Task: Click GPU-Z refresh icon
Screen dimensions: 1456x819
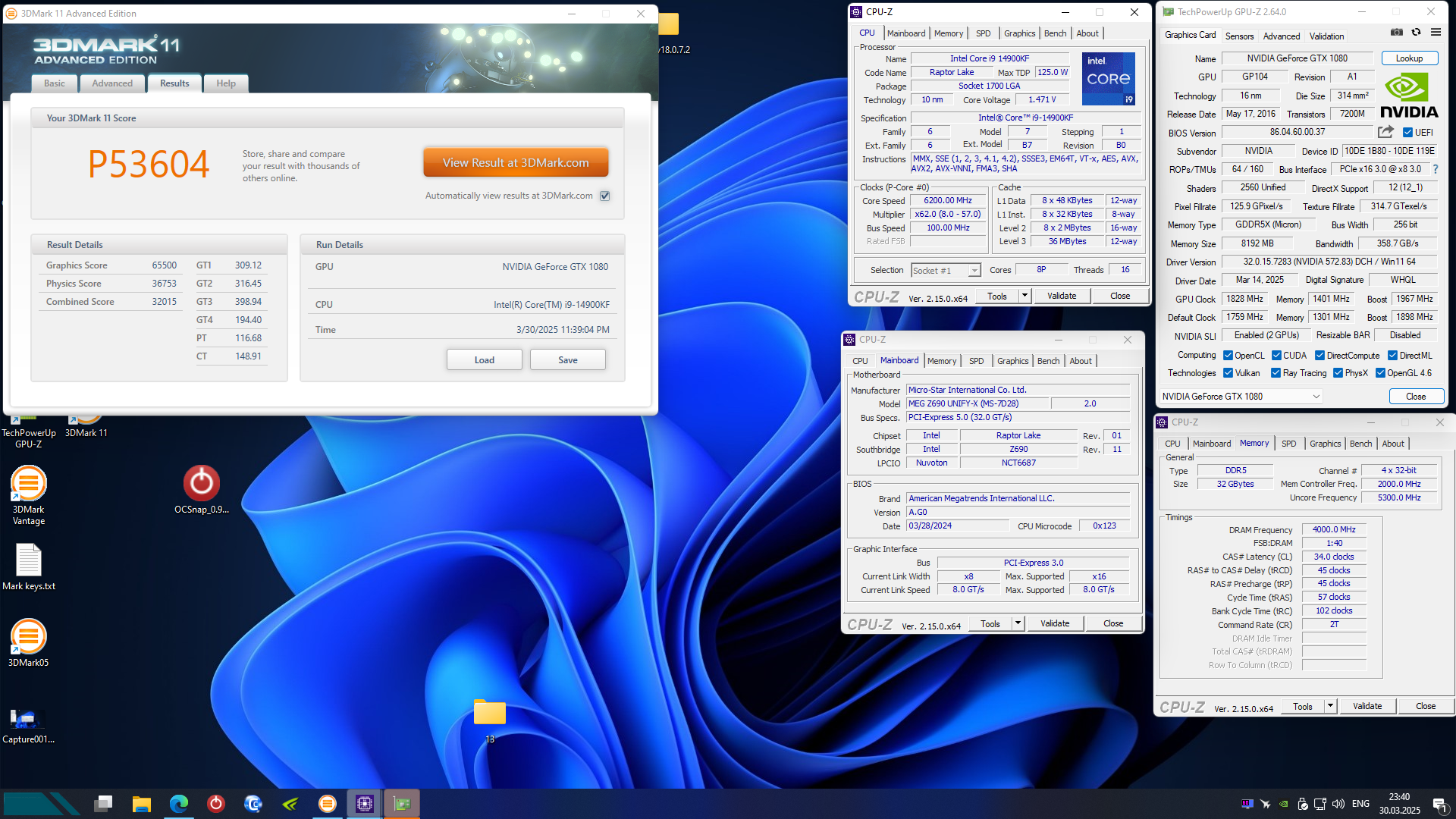Action: pos(1416,33)
